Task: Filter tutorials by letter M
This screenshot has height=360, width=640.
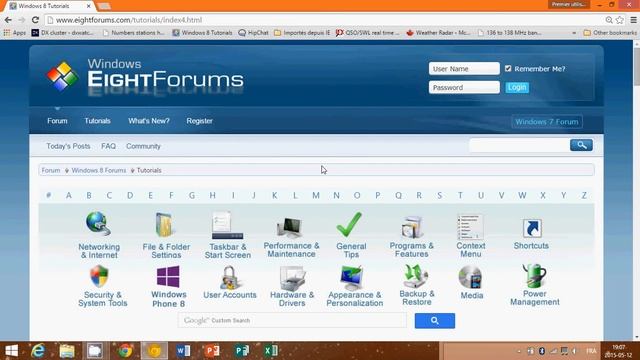Action: pyautogui.click(x=316, y=196)
